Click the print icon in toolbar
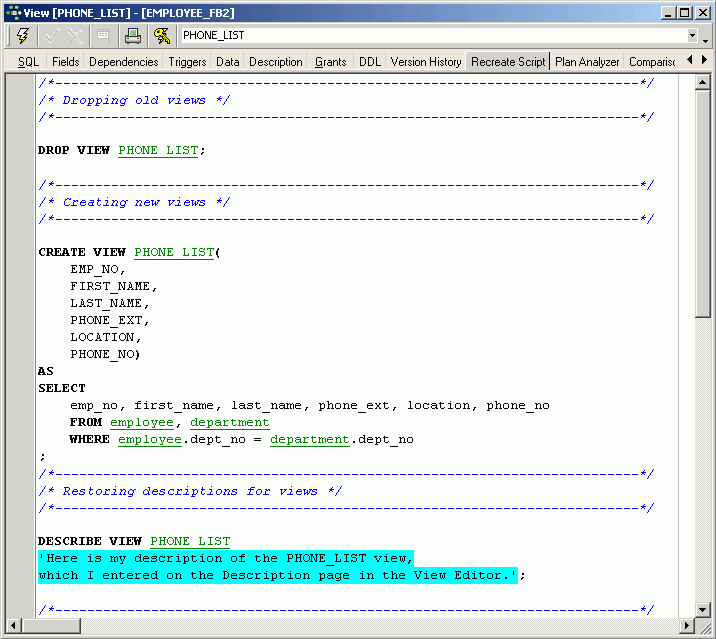This screenshot has width=716, height=639. click(132, 36)
